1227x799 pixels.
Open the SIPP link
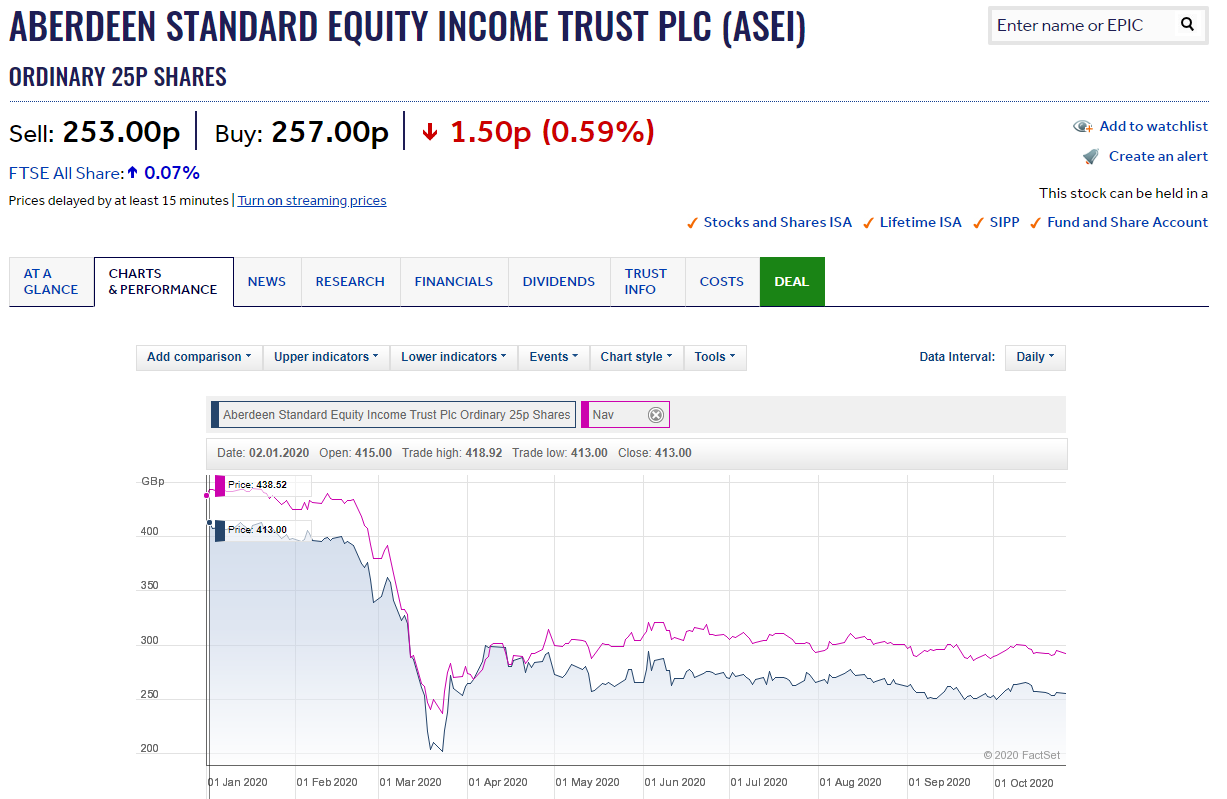tap(1004, 223)
